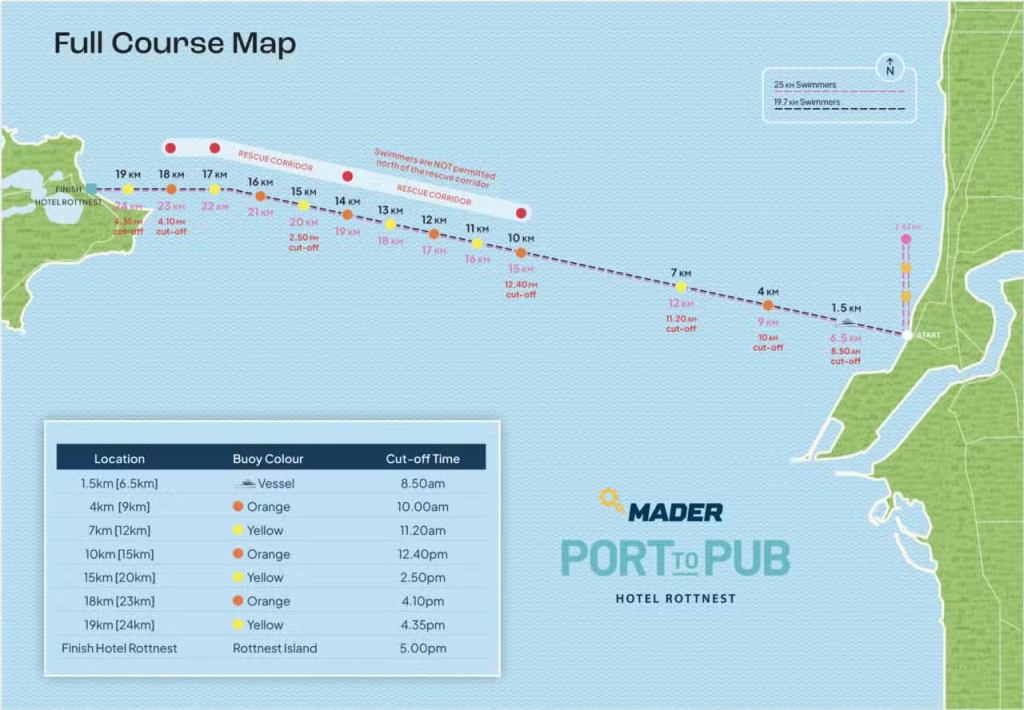Click the easternmost red rescue corridor dot
This screenshot has height=710, width=1024.
point(521,213)
